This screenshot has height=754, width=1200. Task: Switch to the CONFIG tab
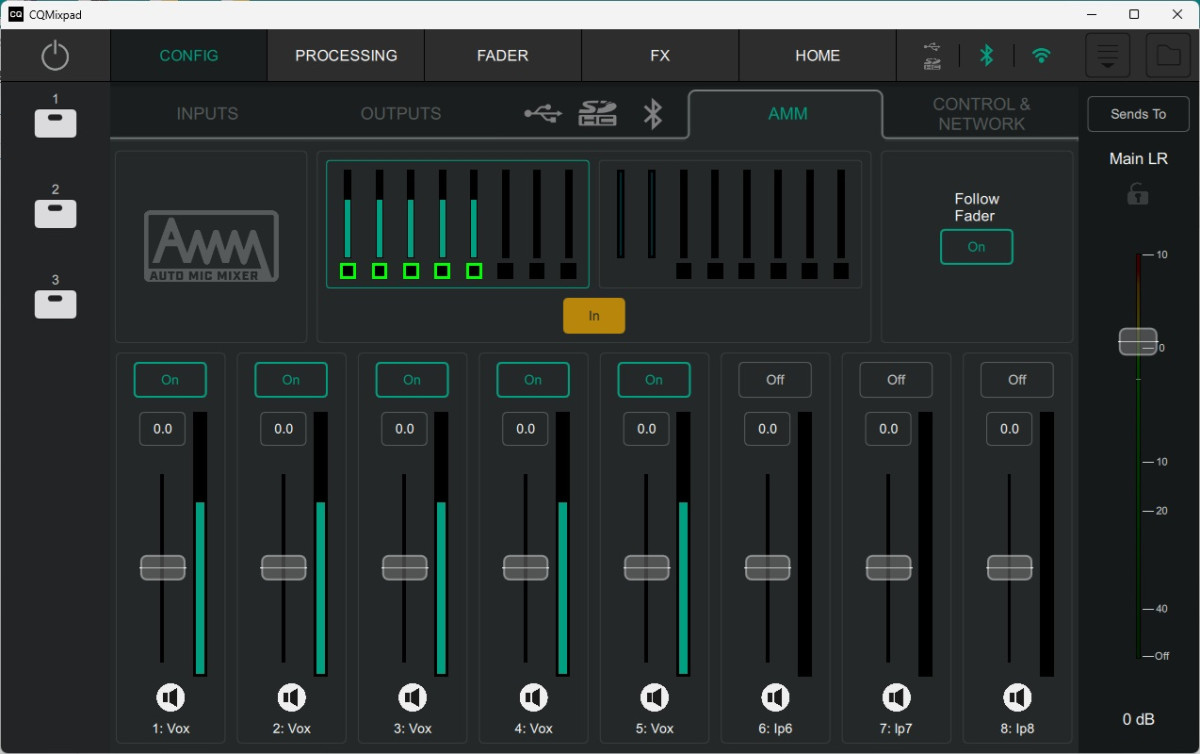point(189,56)
